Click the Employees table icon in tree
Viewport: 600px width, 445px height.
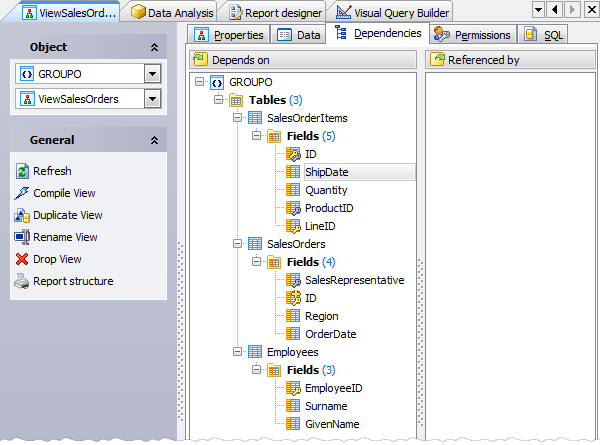255,352
